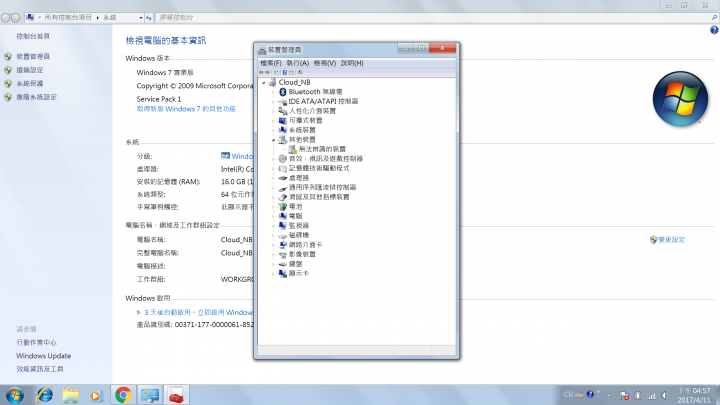Click the shield icon beside 系統保護
The height and width of the screenshot is (405, 720).
coord(8,84)
